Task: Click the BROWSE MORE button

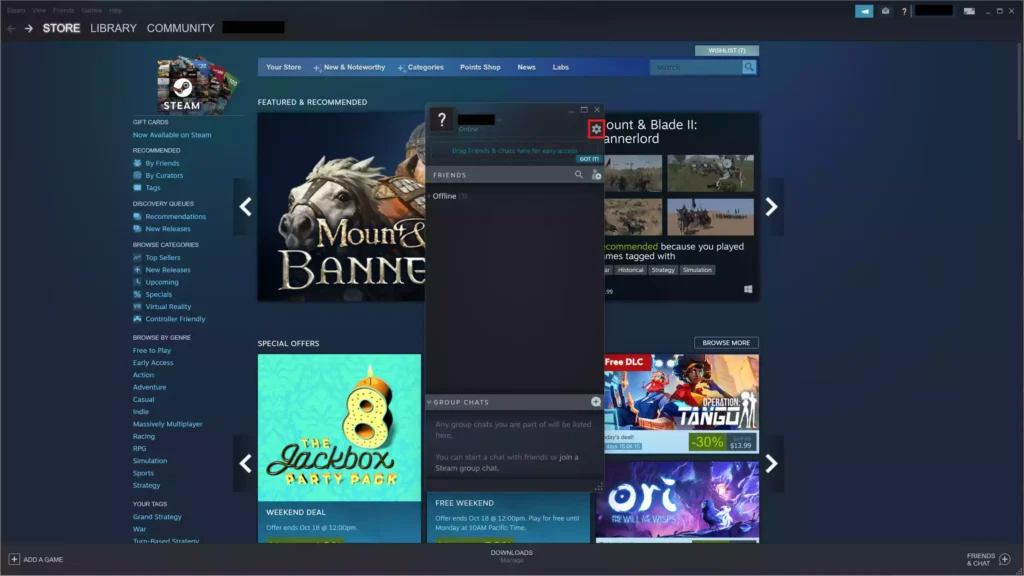Action: coord(726,343)
